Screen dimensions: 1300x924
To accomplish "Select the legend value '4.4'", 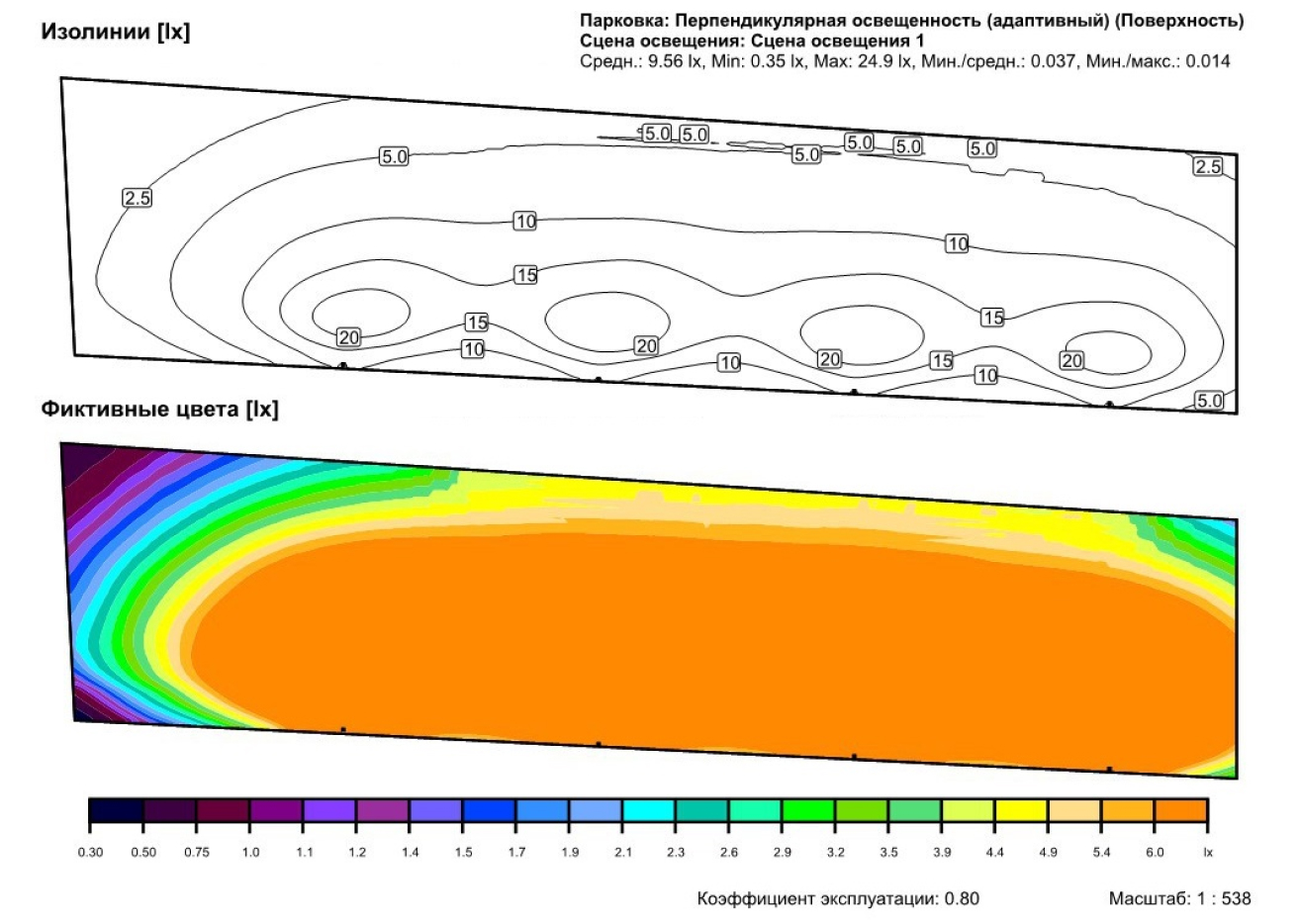I will coord(995,853).
